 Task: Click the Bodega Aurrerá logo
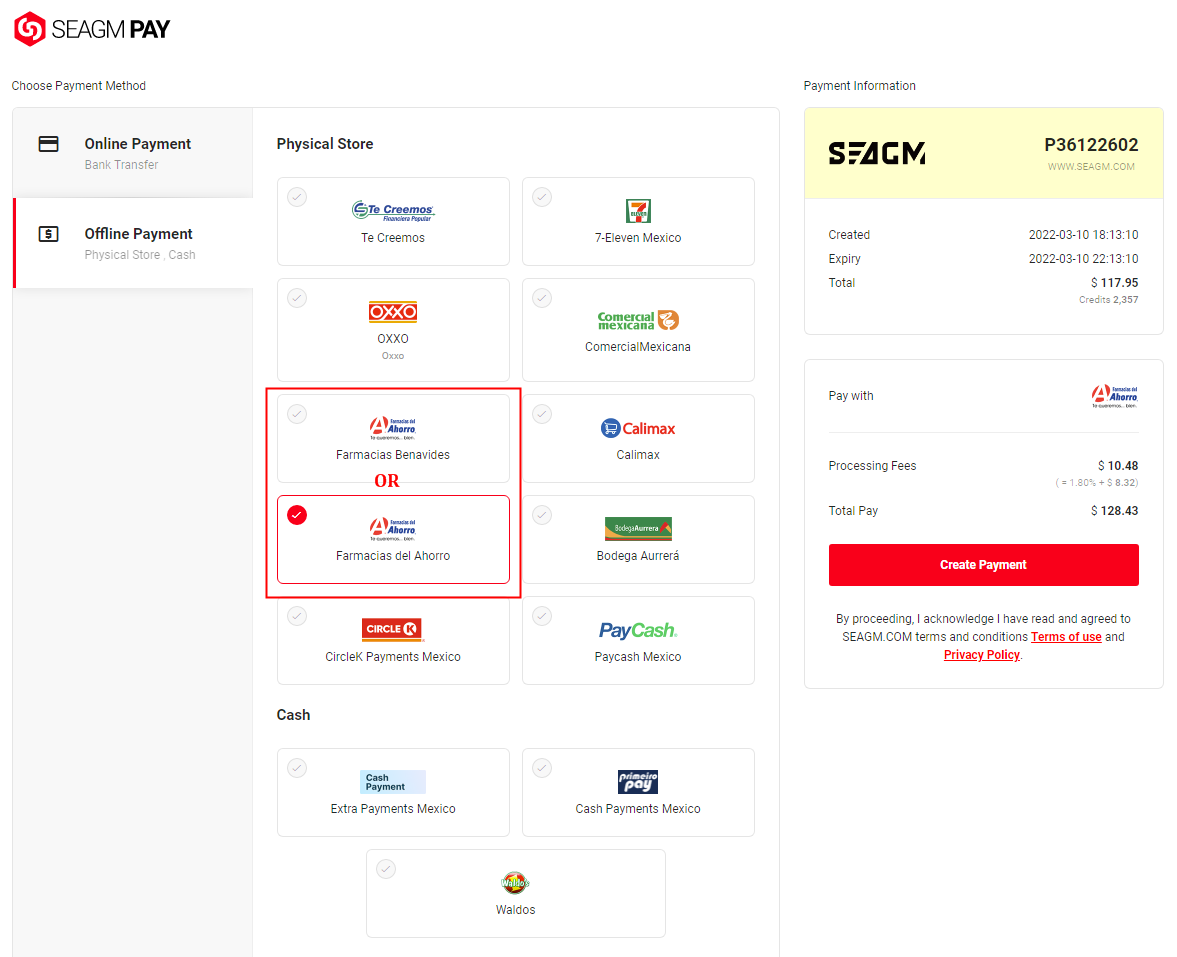638,529
